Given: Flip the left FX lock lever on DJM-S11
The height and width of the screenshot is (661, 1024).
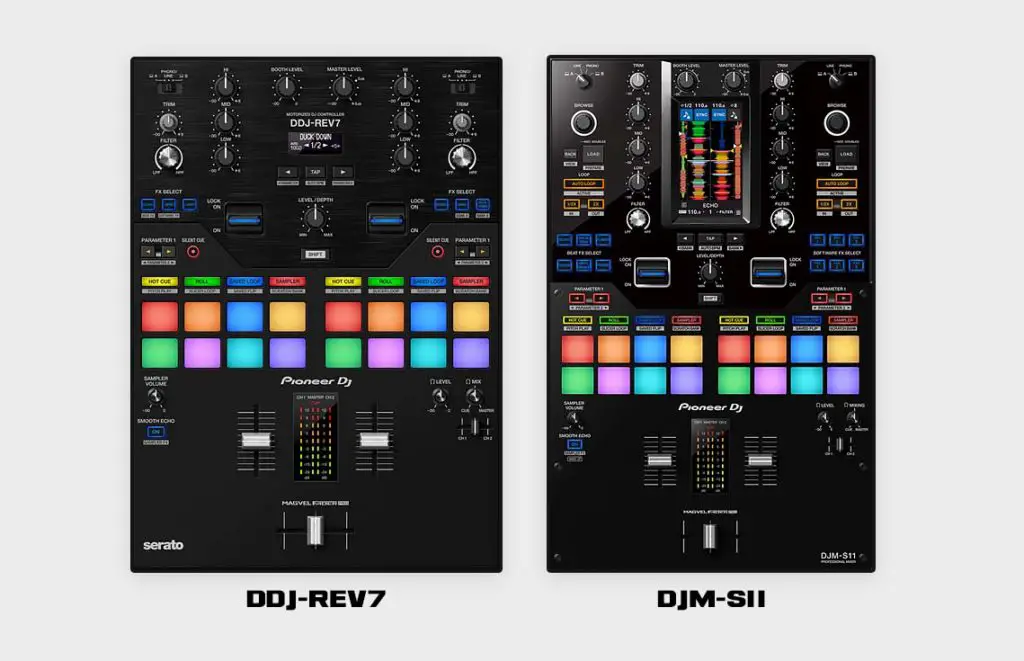Looking at the screenshot, I should pyautogui.click(x=652, y=272).
